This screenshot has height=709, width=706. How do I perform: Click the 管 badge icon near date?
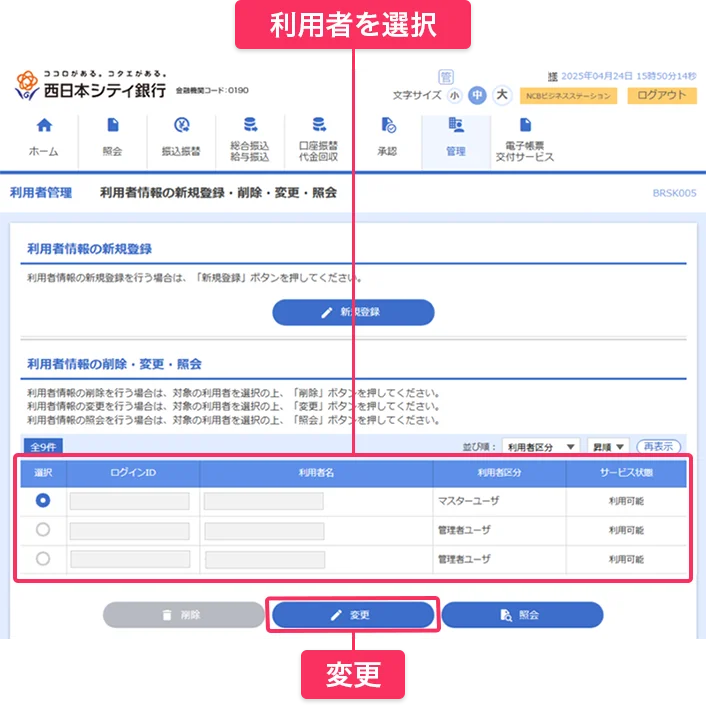click(x=446, y=77)
